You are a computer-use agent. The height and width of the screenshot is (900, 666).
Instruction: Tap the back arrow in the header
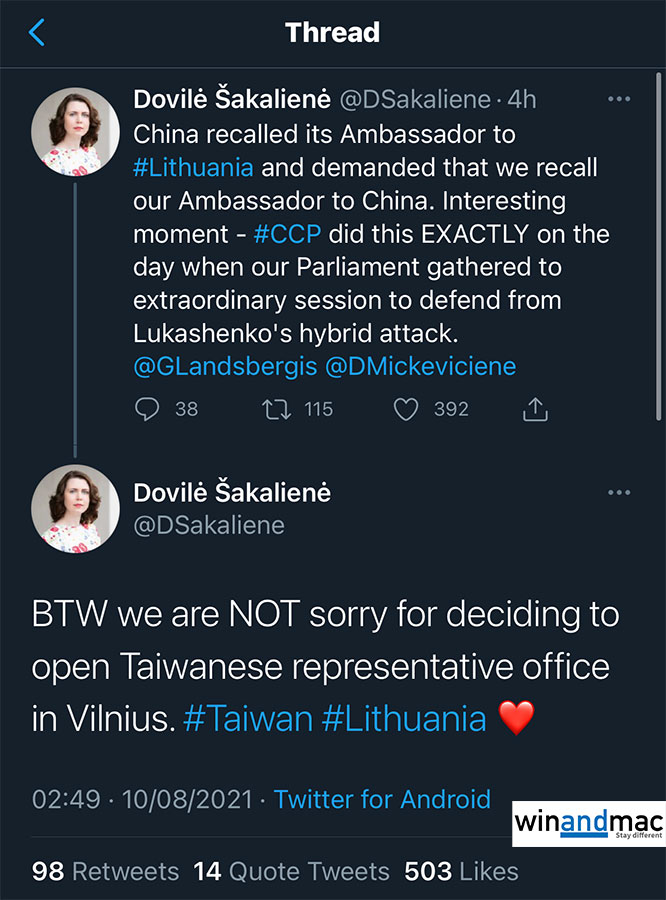pos(37,33)
